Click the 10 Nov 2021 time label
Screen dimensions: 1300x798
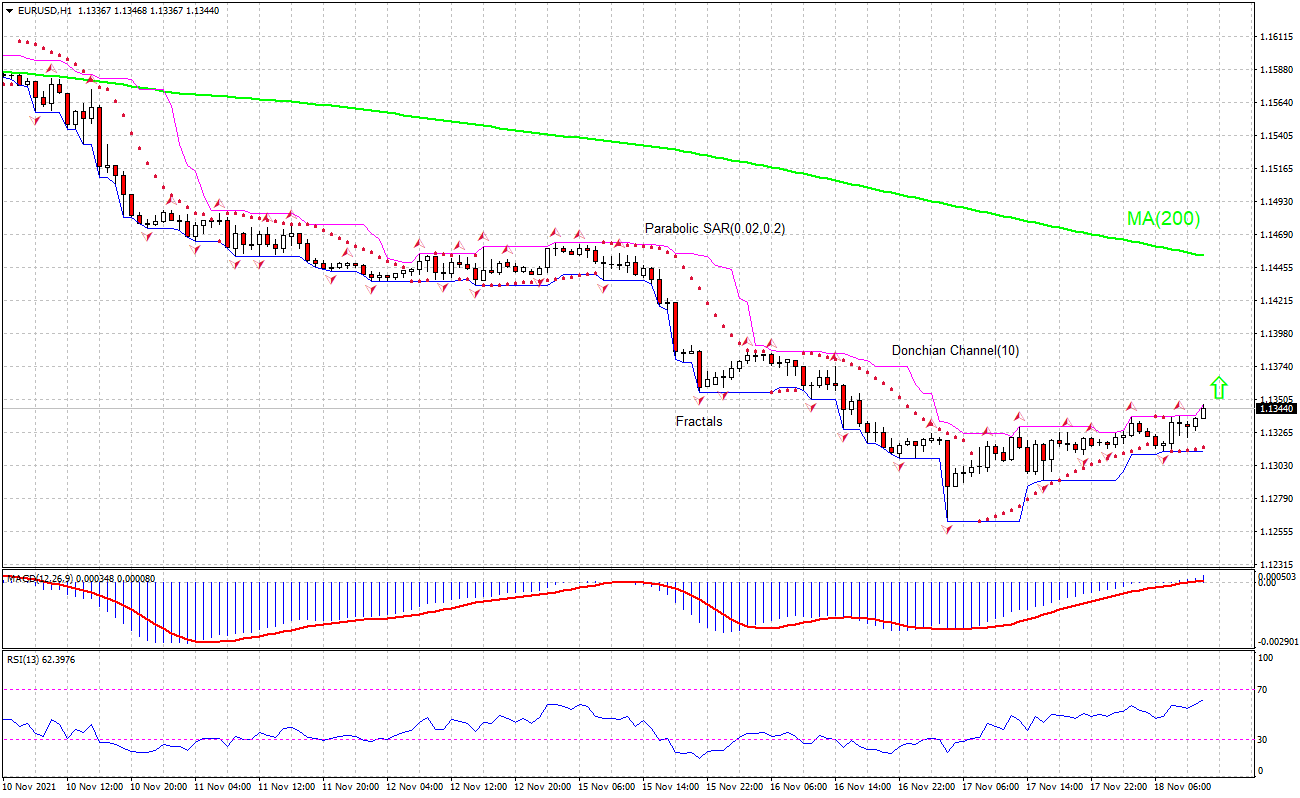pos(31,787)
